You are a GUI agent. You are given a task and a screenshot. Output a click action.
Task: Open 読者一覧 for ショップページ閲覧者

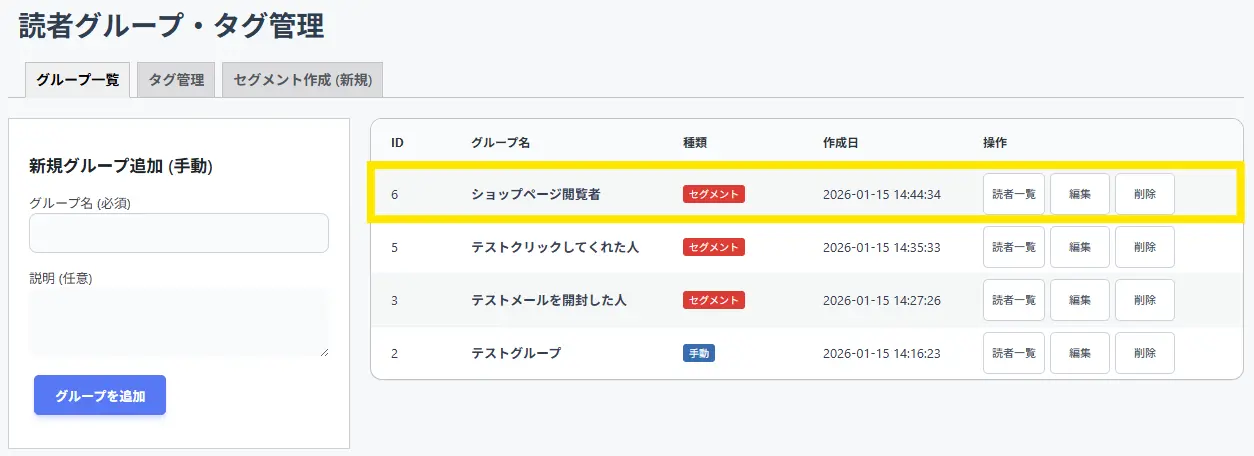[x=1013, y=194]
